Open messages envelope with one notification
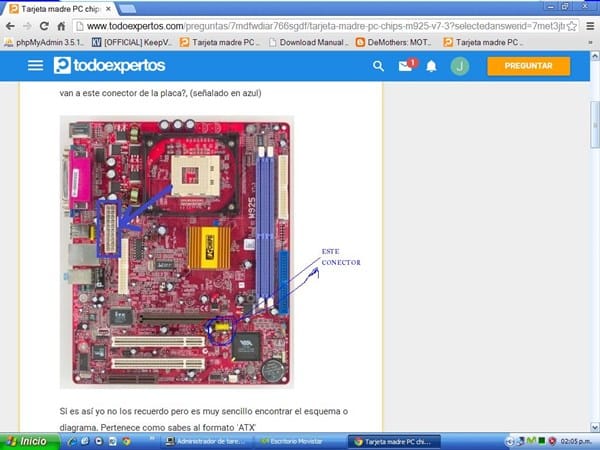Image resolution: width=600 pixels, height=450 pixels. [407, 65]
